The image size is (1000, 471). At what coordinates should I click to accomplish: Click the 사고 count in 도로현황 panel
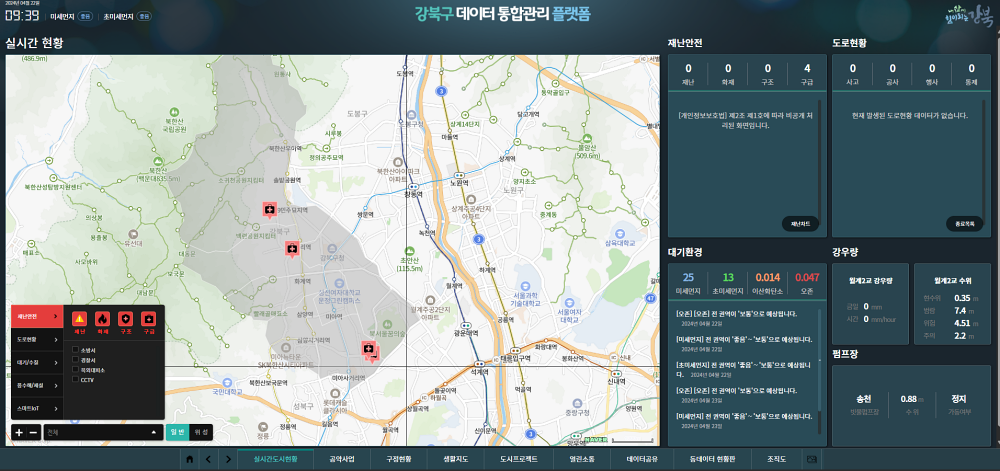click(853, 68)
